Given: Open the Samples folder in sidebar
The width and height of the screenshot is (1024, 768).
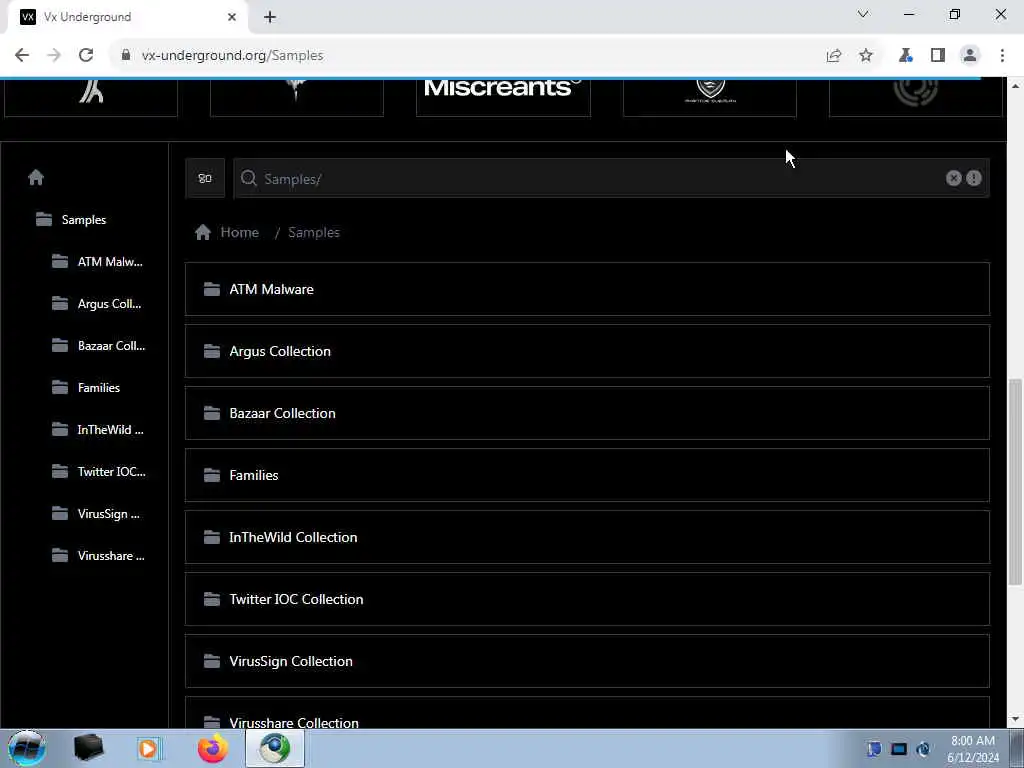Looking at the screenshot, I should point(71,219).
